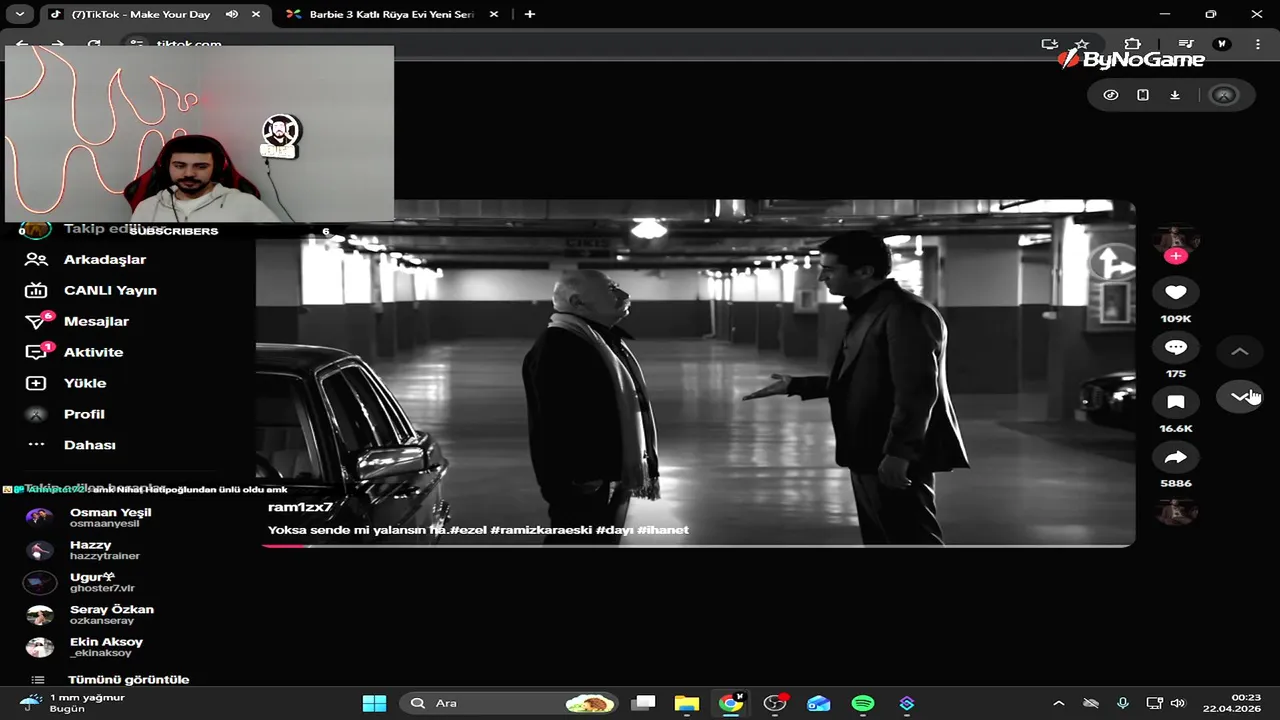The width and height of the screenshot is (1280, 720).
Task: Open Spotify from the taskbar
Action: (863, 703)
